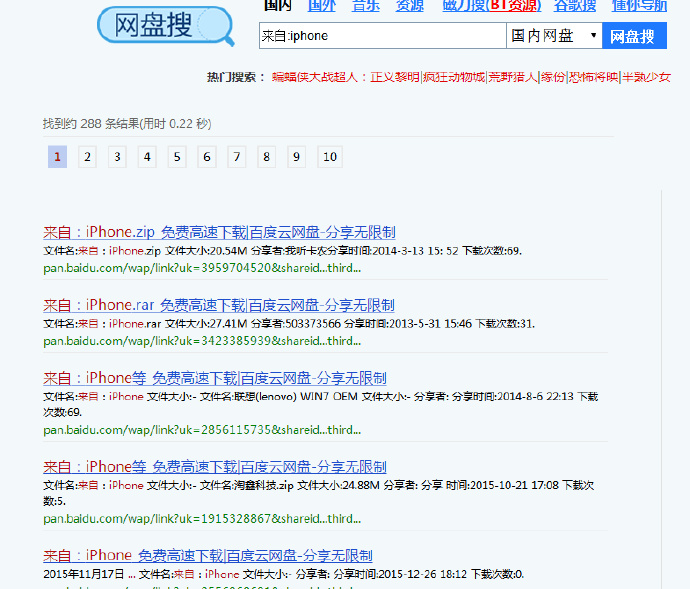Open iPhone等 result above the 鸿鑫科技.zip description
The image size is (690, 589).
click(x=215, y=467)
